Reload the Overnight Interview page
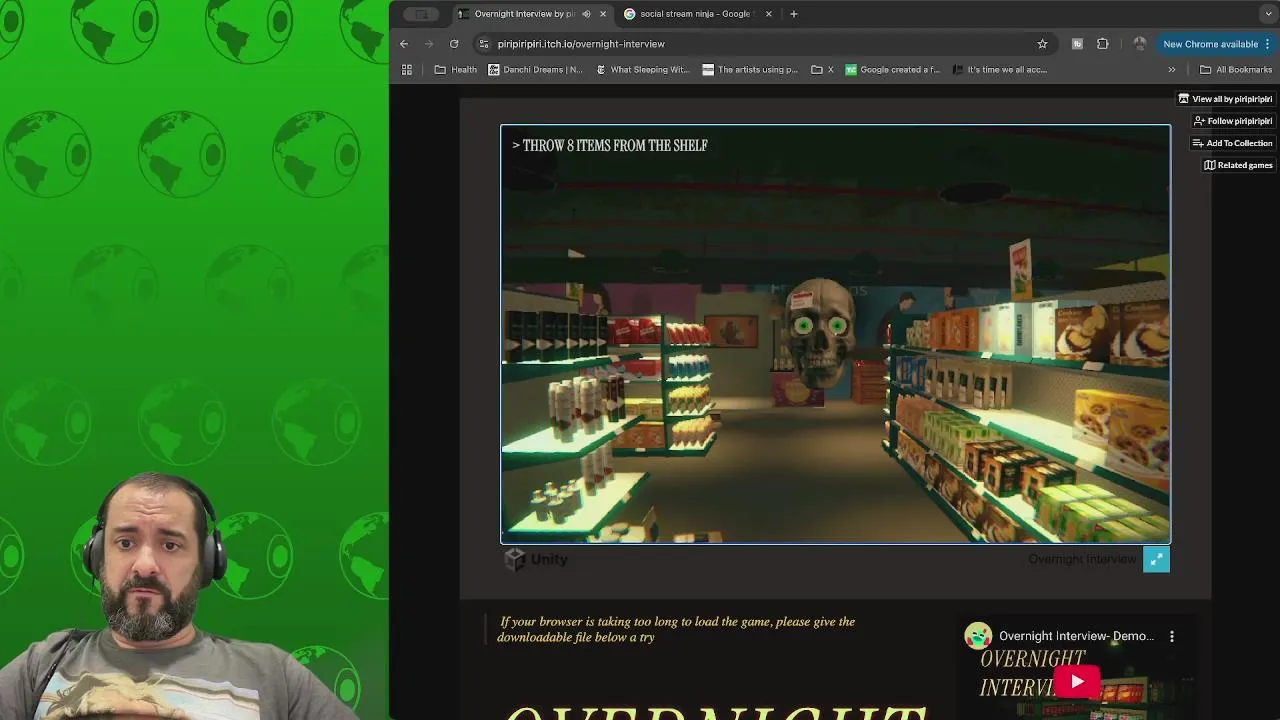 [x=454, y=44]
